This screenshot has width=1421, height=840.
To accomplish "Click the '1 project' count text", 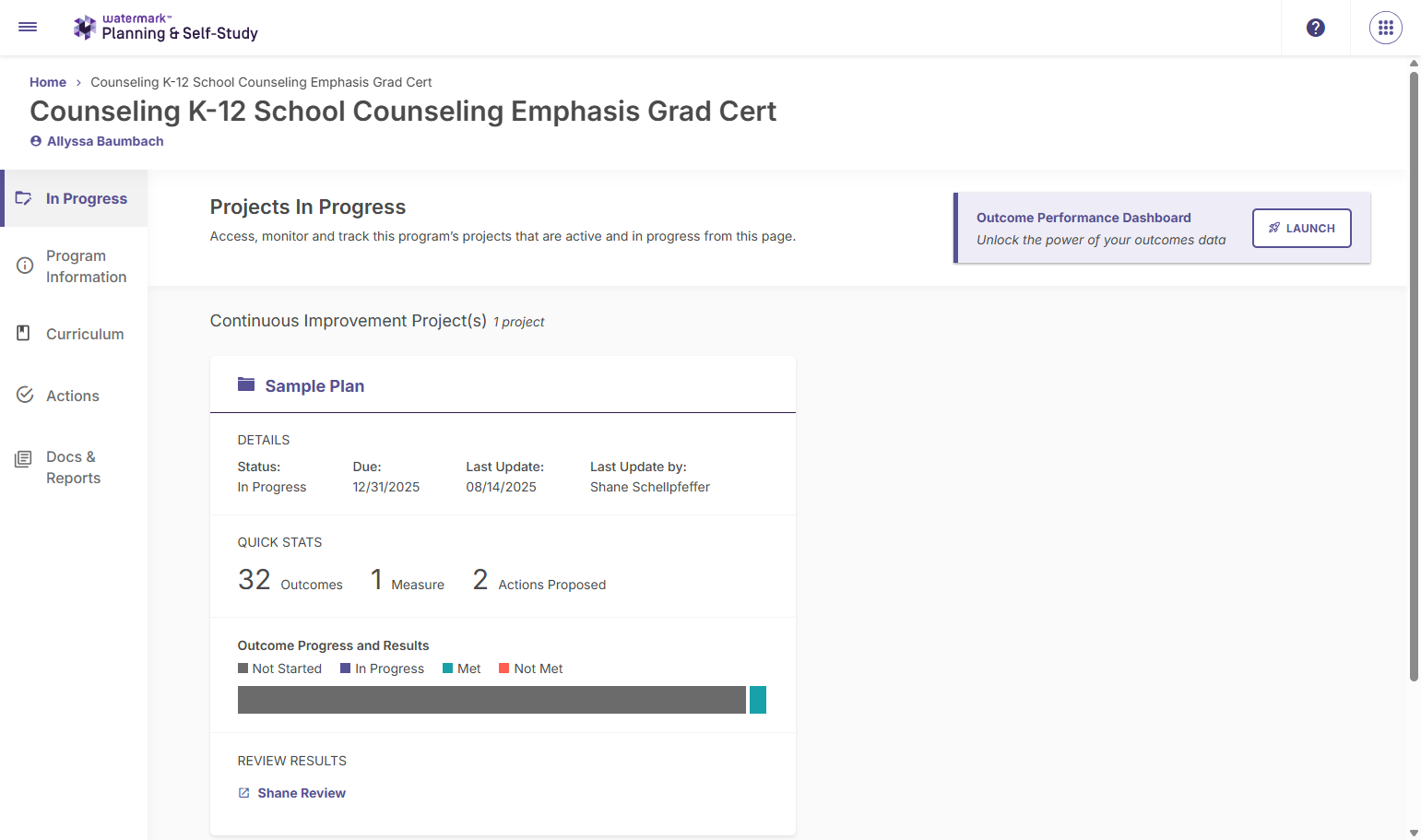I will pos(519,322).
